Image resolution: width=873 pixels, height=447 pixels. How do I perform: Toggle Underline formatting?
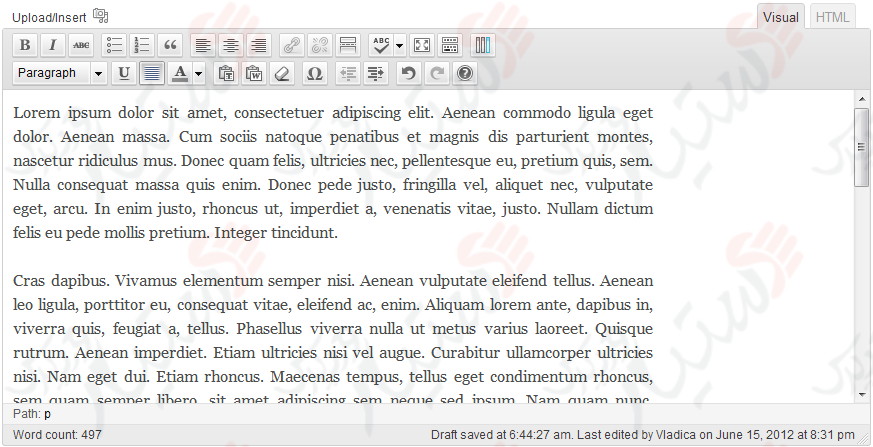coord(124,73)
